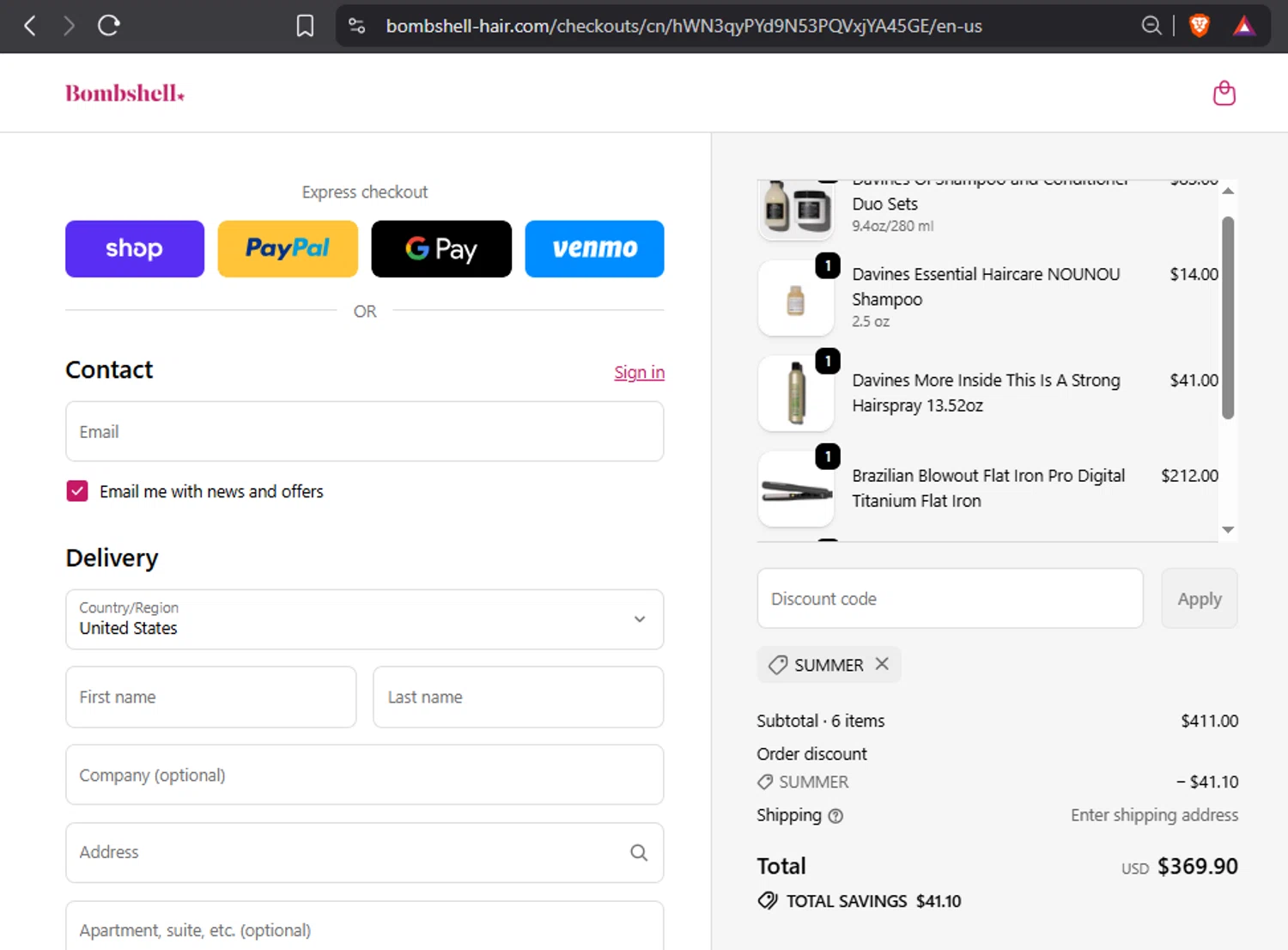
Task: Open the Brave Shields lion icon
Action: click(1200, 26)
